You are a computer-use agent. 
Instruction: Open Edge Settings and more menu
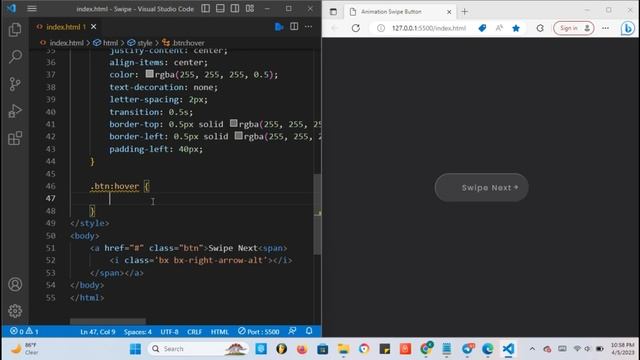[606, 28]
